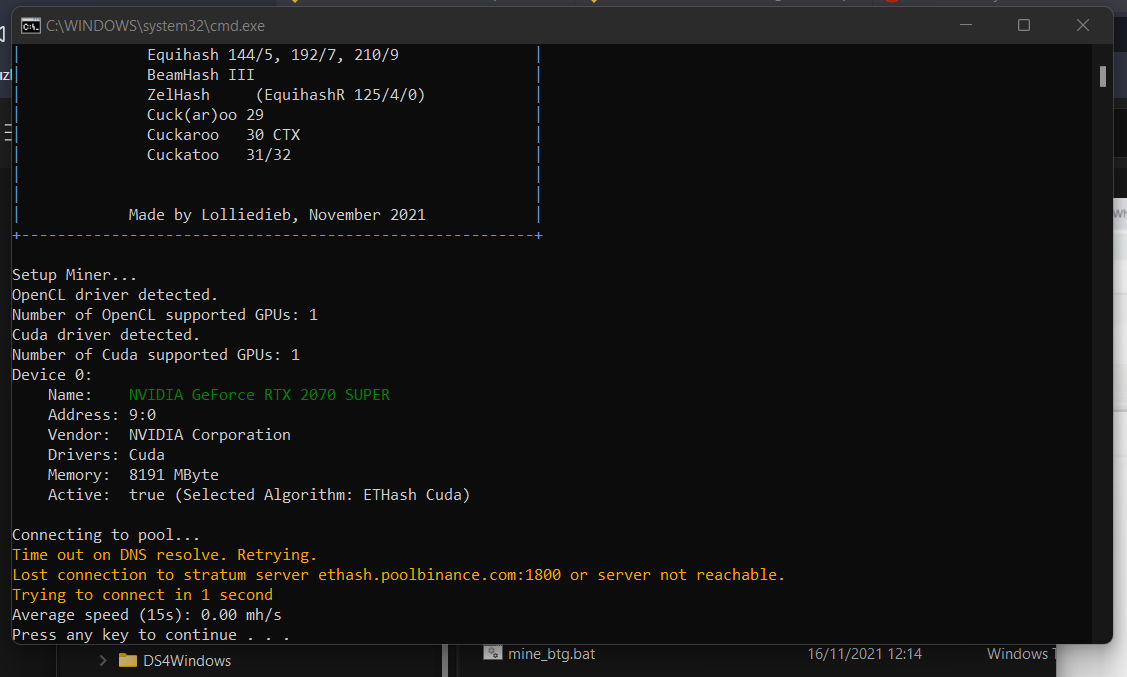Click the 'Press any key to continue' line
1127x677 pixels.
(150, 635)
